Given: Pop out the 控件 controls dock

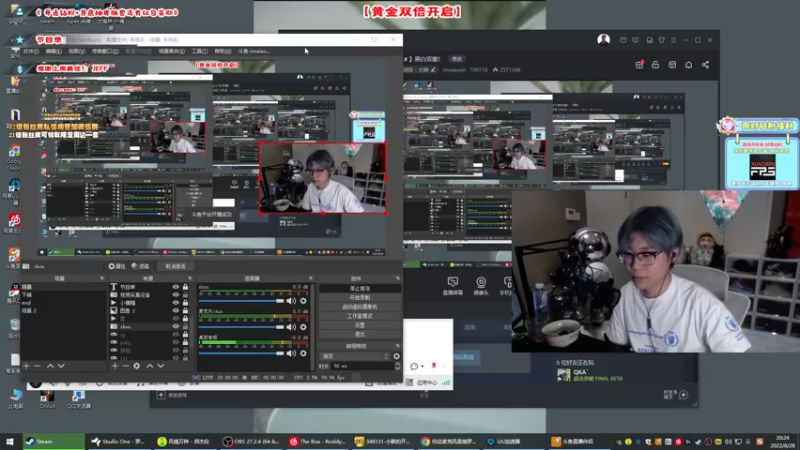Looking at the screenshot, I should [397, 279].
